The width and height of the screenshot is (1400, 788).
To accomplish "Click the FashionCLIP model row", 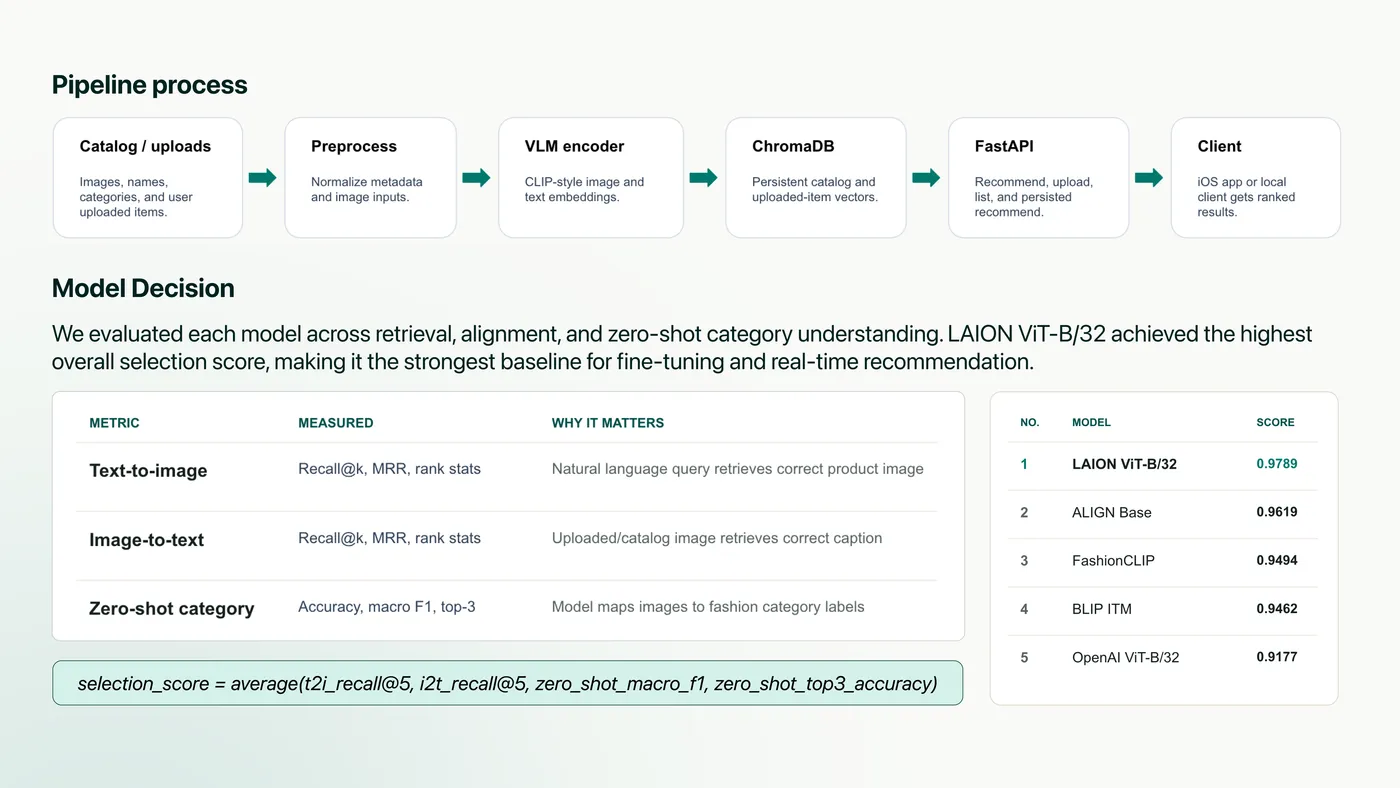I will click(1163, 561).
